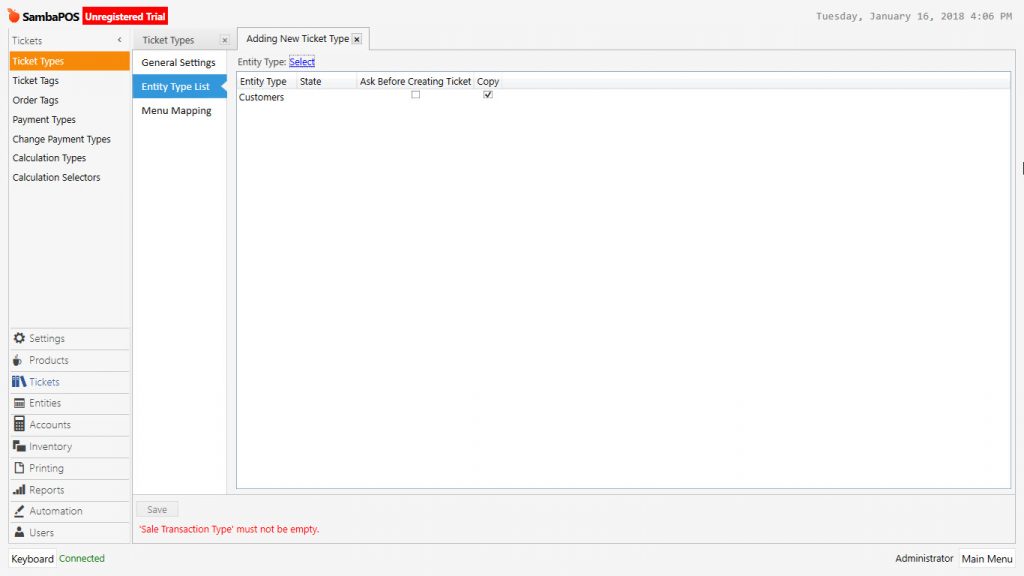This screenshot has height=576, width=1024.
Task: Click the Tickets books icon
Action: pyautogui.click(x=19, y=381)
